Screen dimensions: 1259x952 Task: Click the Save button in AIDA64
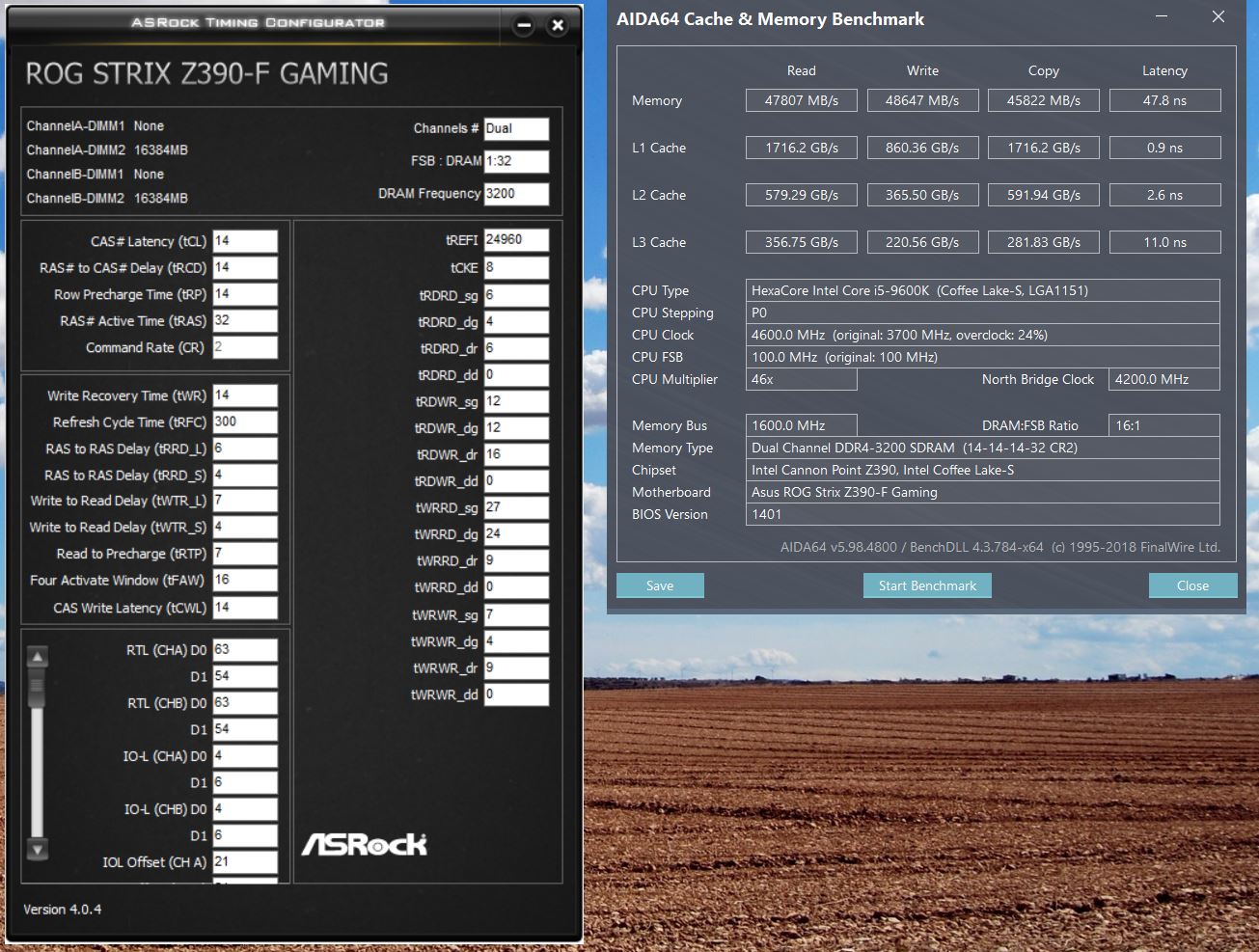coord(660,585)
